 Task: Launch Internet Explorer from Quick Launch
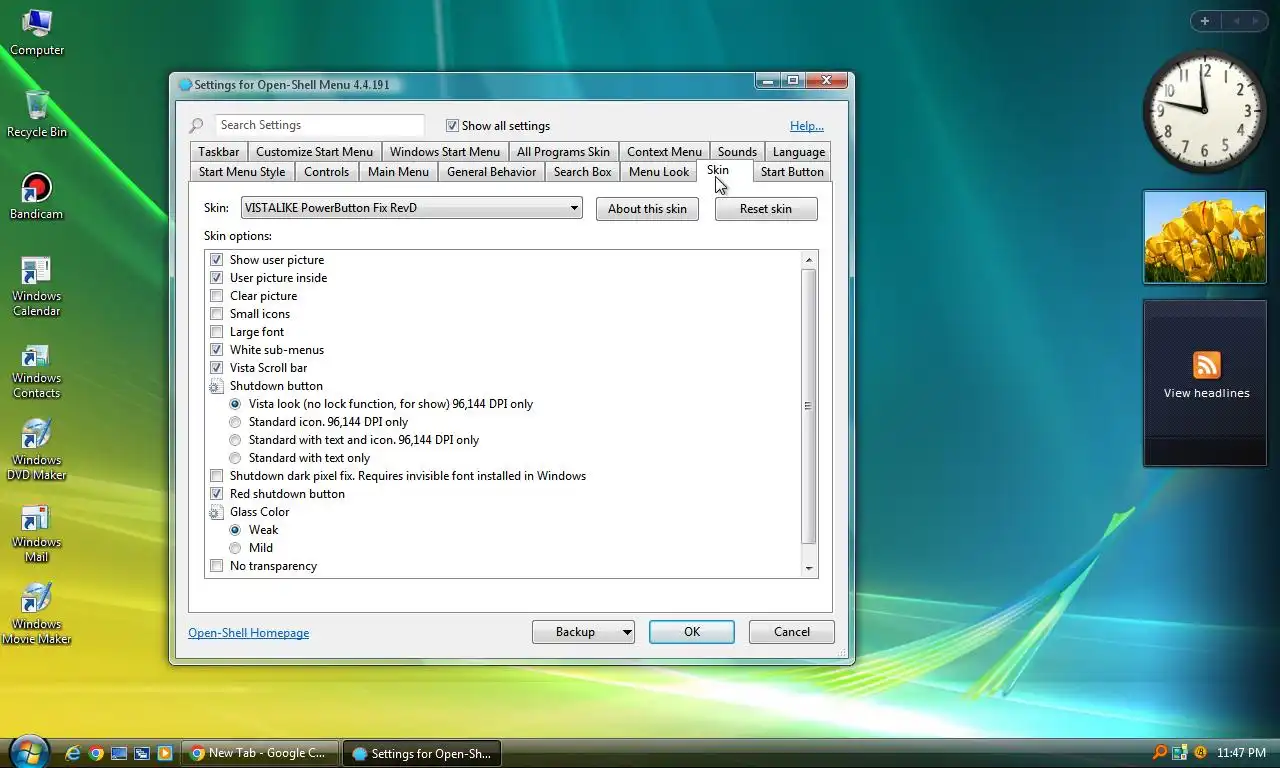pyautogui.click(x=73, y=753)
